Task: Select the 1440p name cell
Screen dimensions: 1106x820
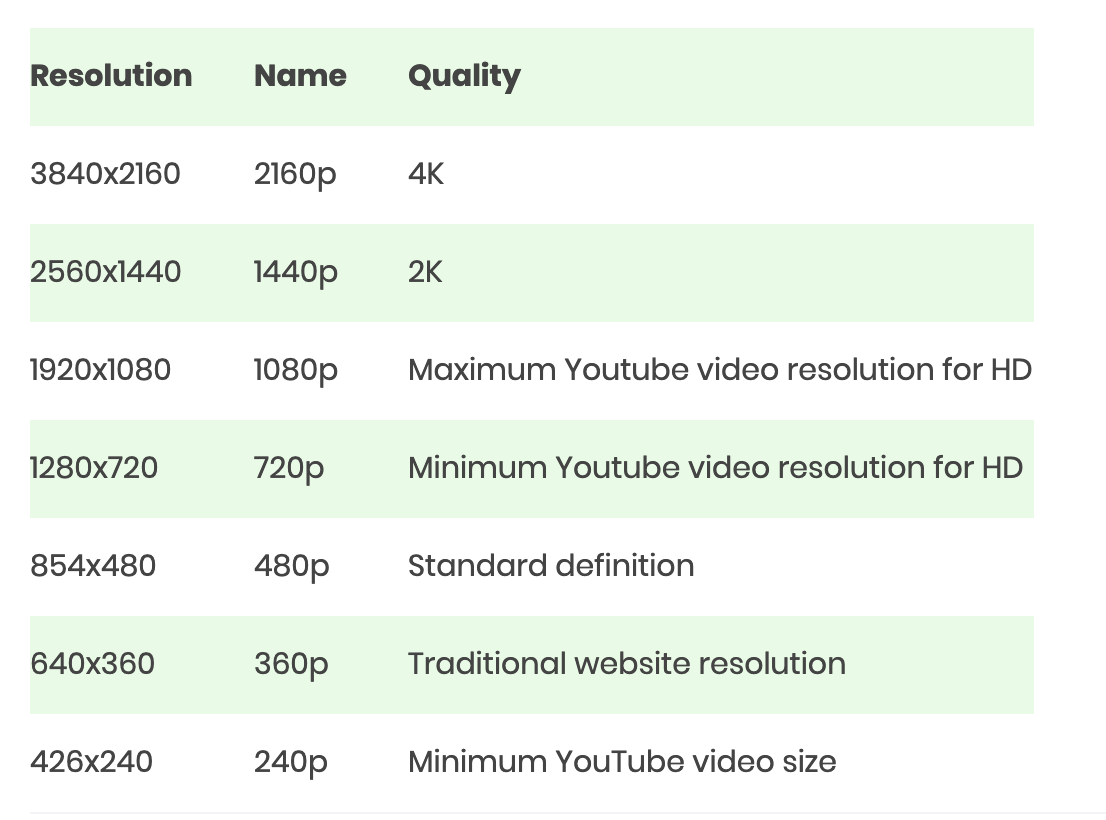Action: [295, 272]
